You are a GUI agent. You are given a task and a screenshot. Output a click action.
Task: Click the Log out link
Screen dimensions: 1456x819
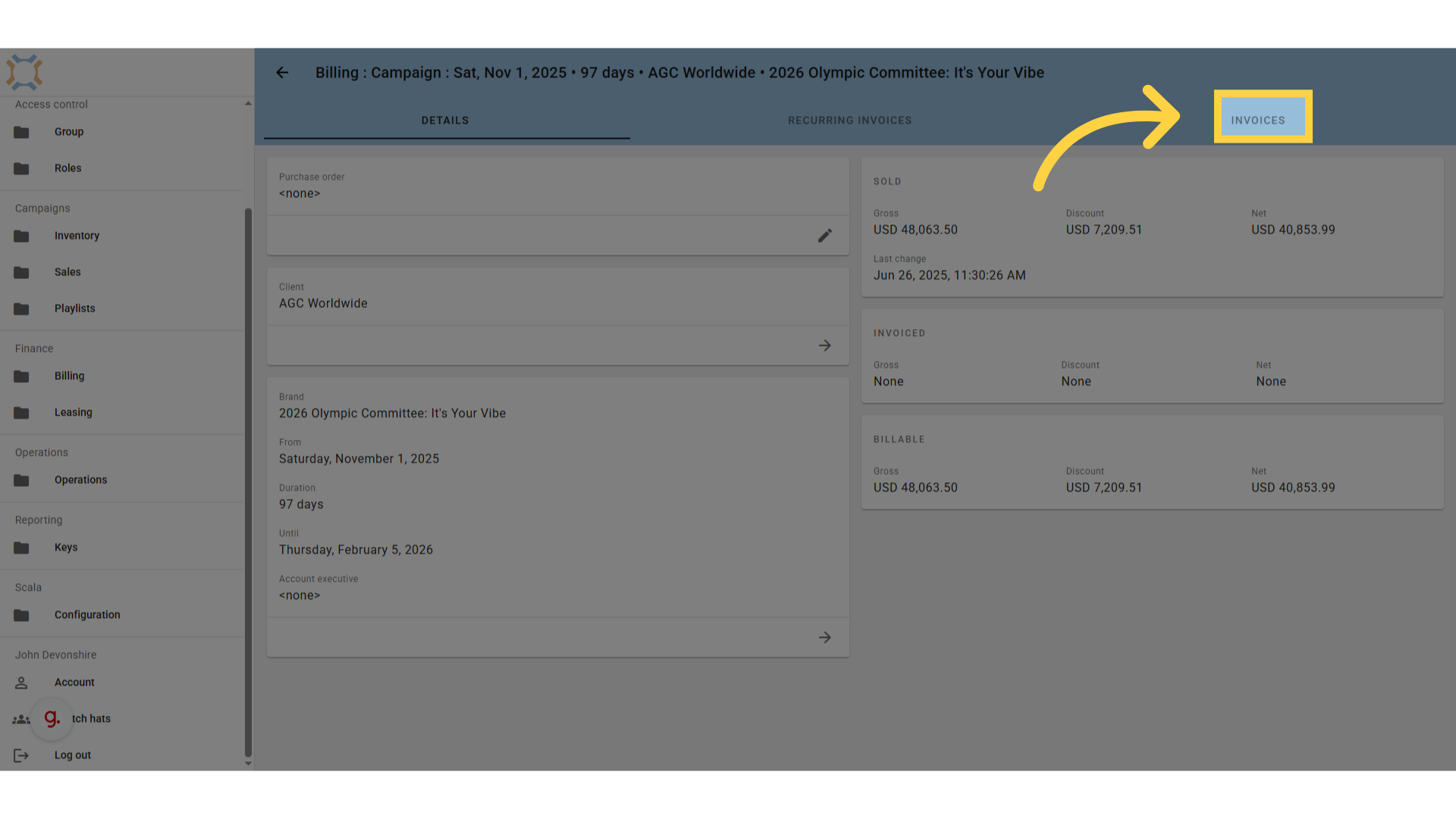[x=72, y=755]
